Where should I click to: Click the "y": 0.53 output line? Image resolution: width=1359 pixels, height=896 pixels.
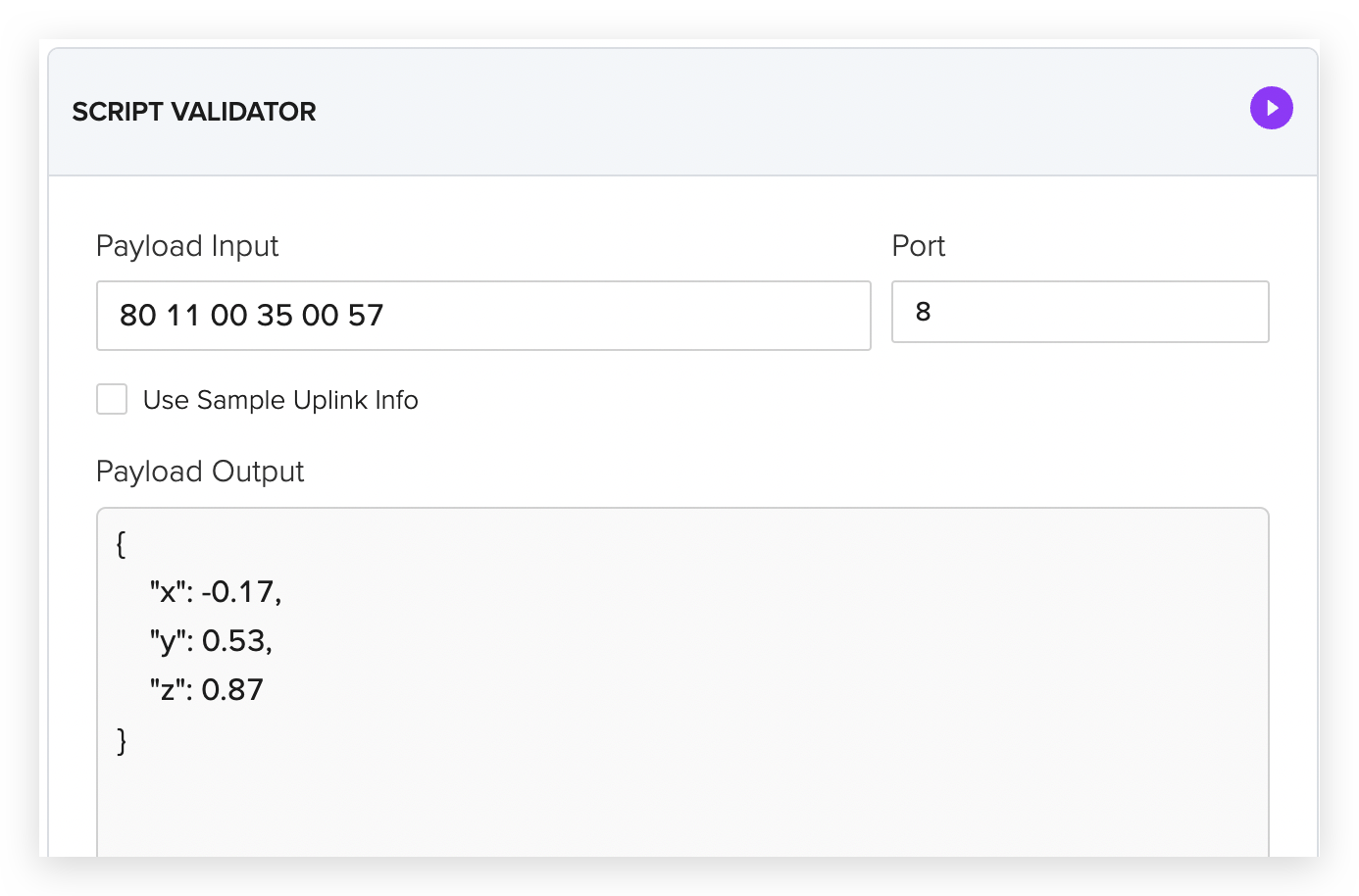[211, 641]
